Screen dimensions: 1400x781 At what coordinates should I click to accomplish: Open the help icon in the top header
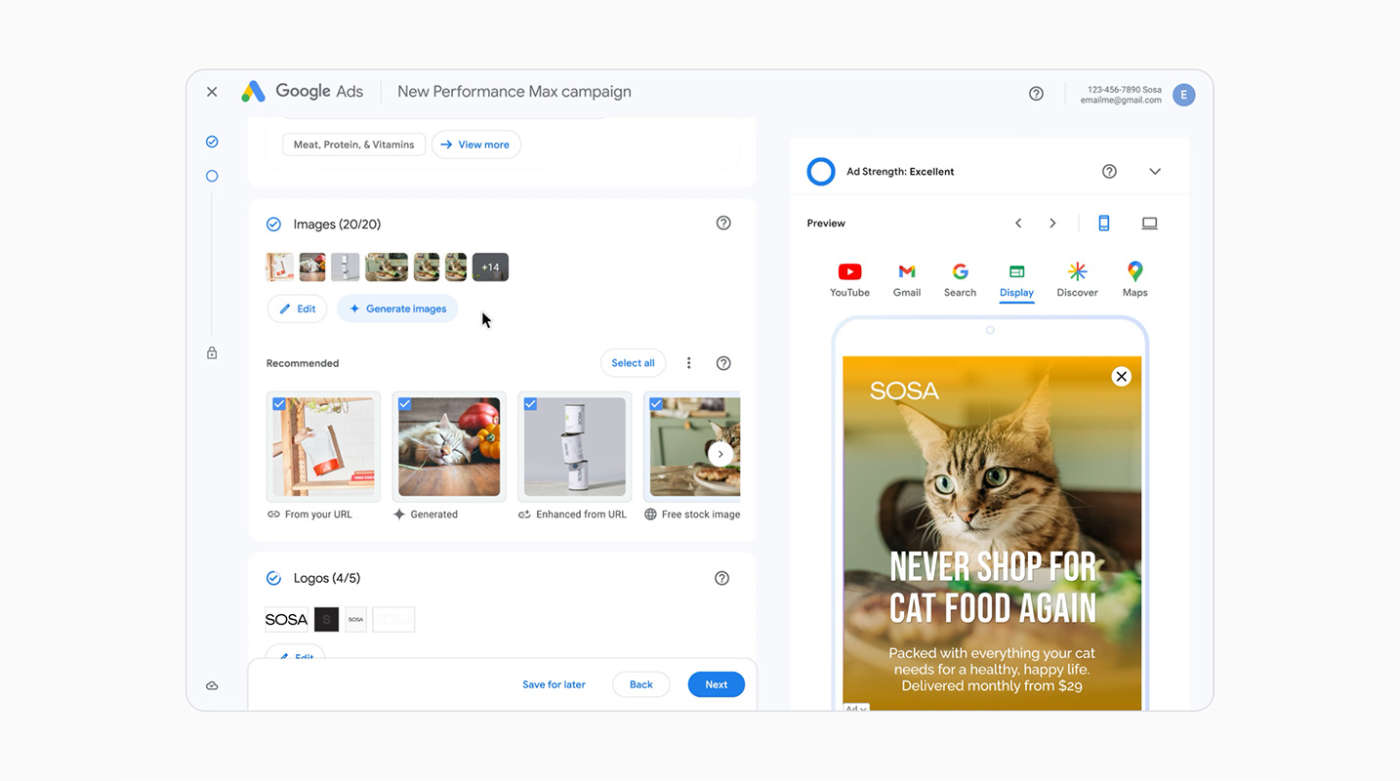point(1036,93)
